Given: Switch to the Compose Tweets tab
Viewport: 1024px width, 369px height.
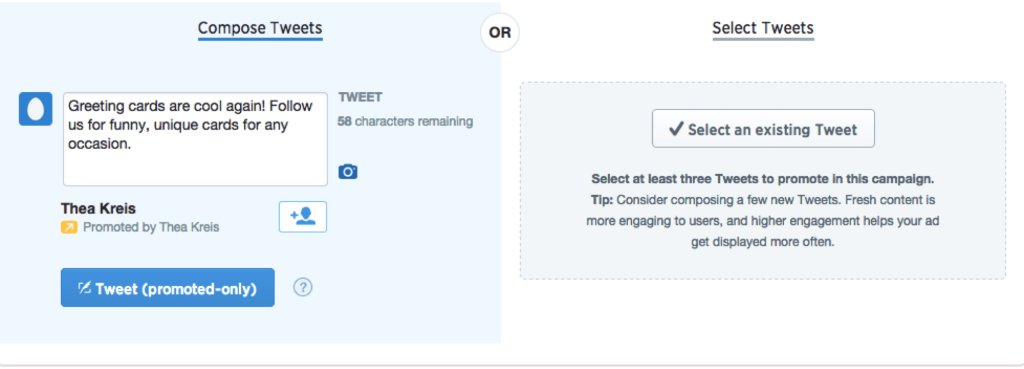Looking at the screenshot, I should coord(260,28).
